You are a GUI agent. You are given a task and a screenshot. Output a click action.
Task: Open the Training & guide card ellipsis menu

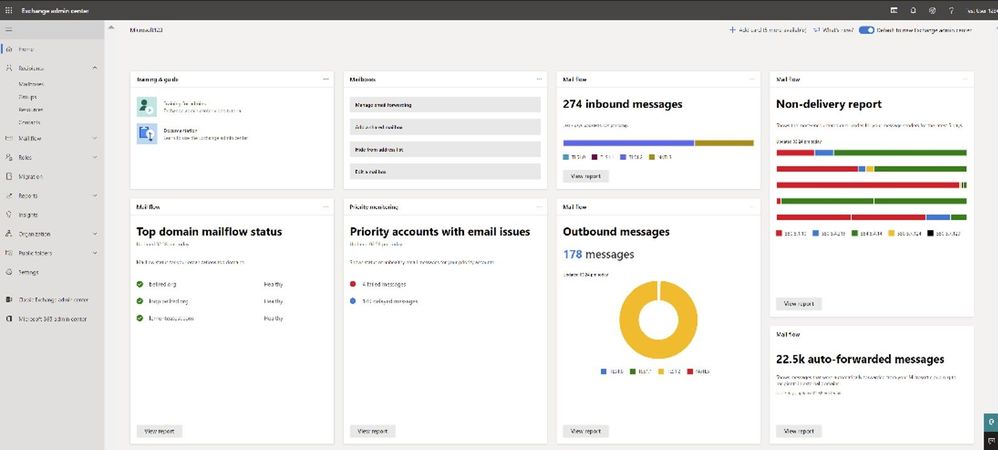pyautogui.click(x=326, y=79)
